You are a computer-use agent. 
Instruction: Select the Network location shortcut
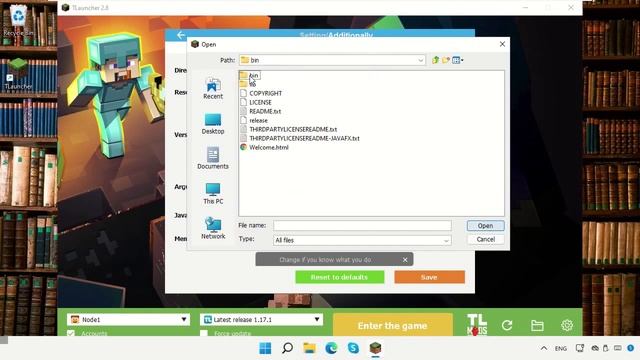click(213, 228)
